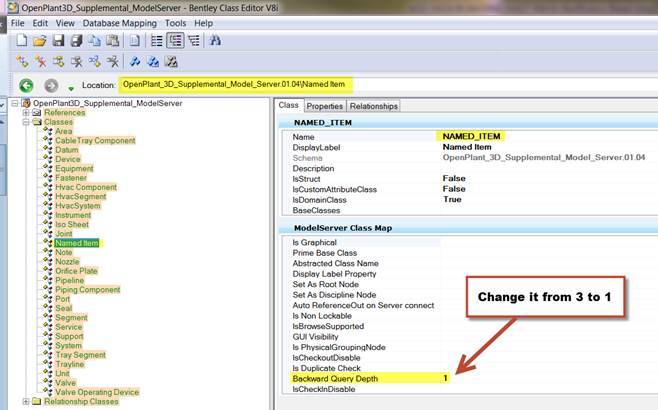
Task: Collapse the Classes folder node
Action: point(26,122)
